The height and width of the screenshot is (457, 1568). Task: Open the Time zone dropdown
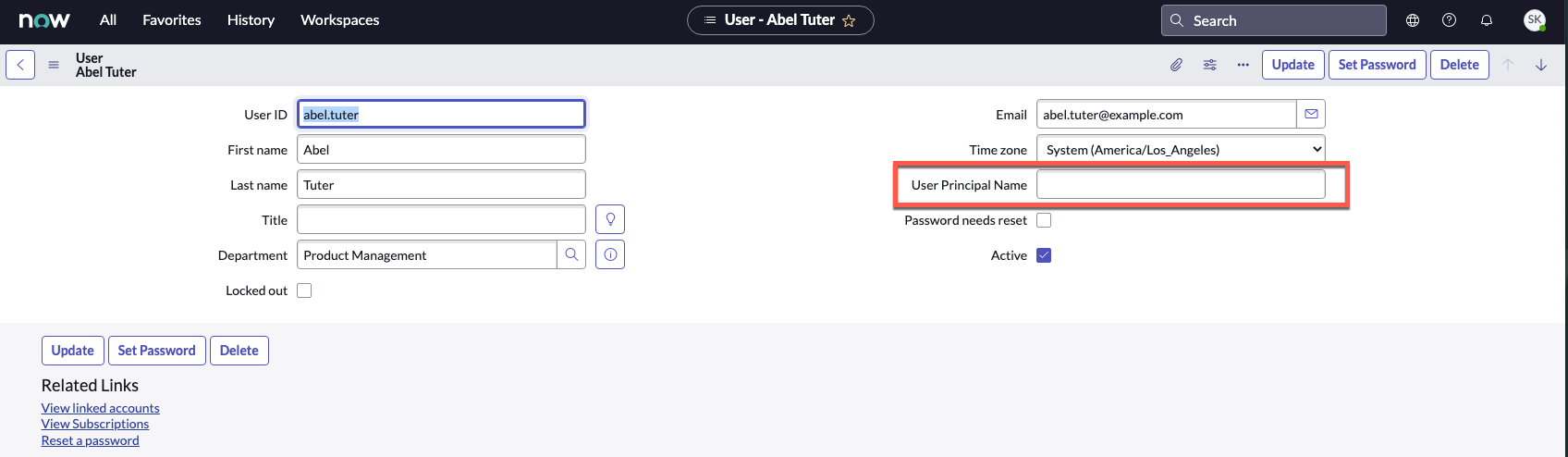point(1181,149)
